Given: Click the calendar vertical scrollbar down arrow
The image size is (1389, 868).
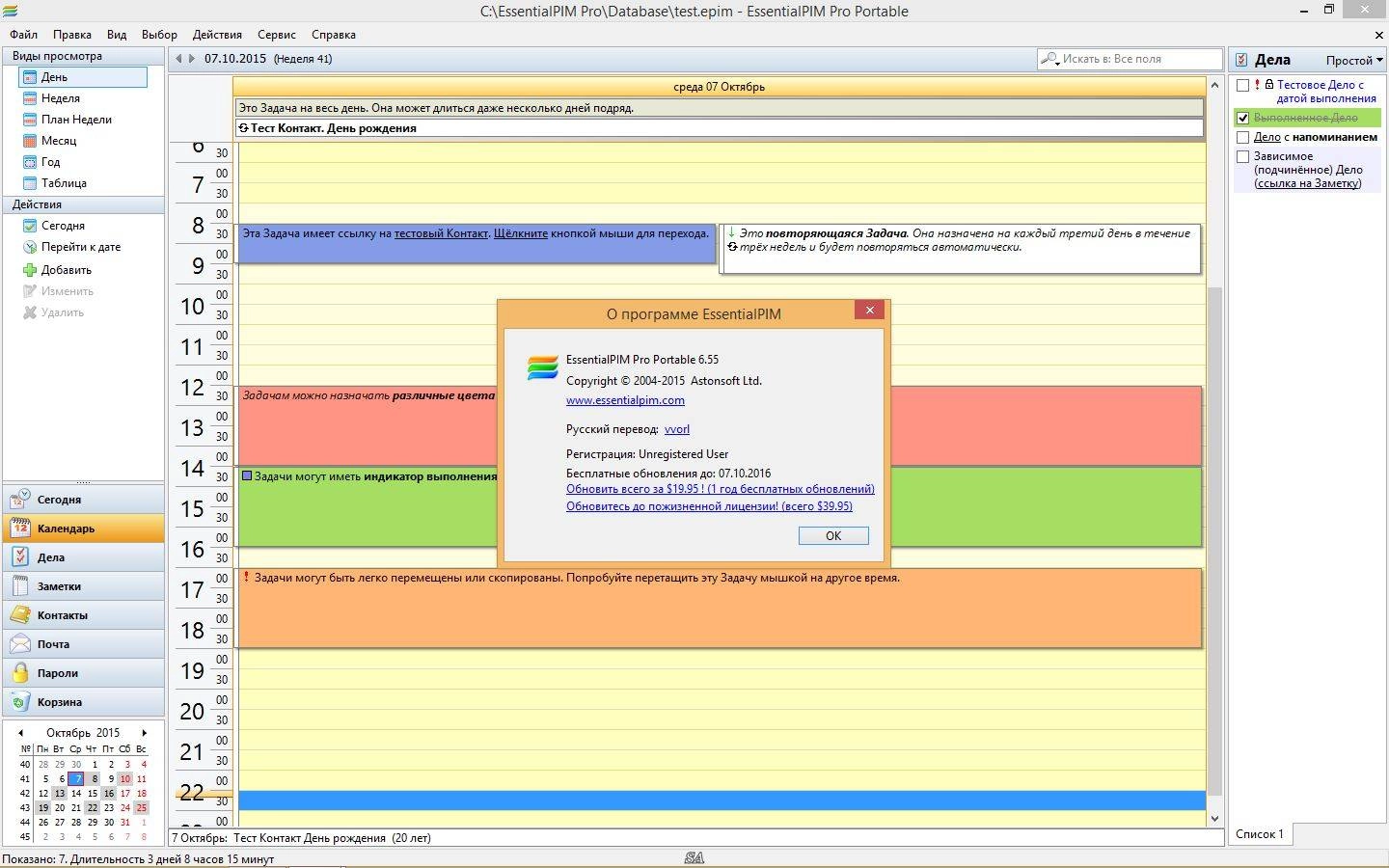Looking at the screenshot, I should click(1214, 819).
